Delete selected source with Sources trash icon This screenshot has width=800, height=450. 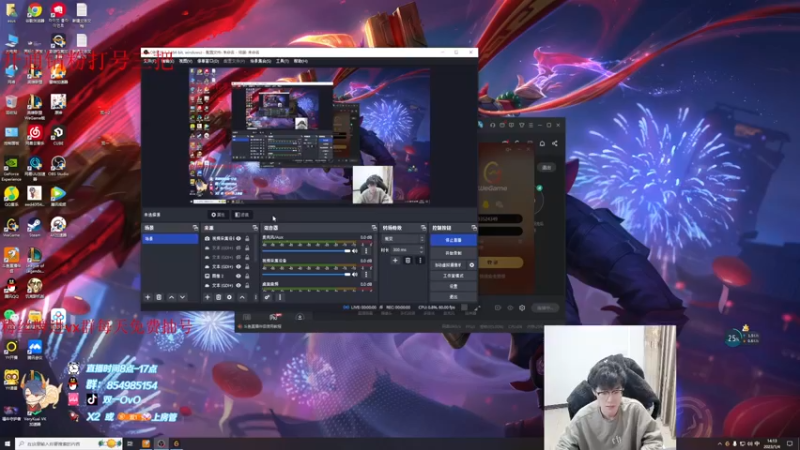pos(218,297)
